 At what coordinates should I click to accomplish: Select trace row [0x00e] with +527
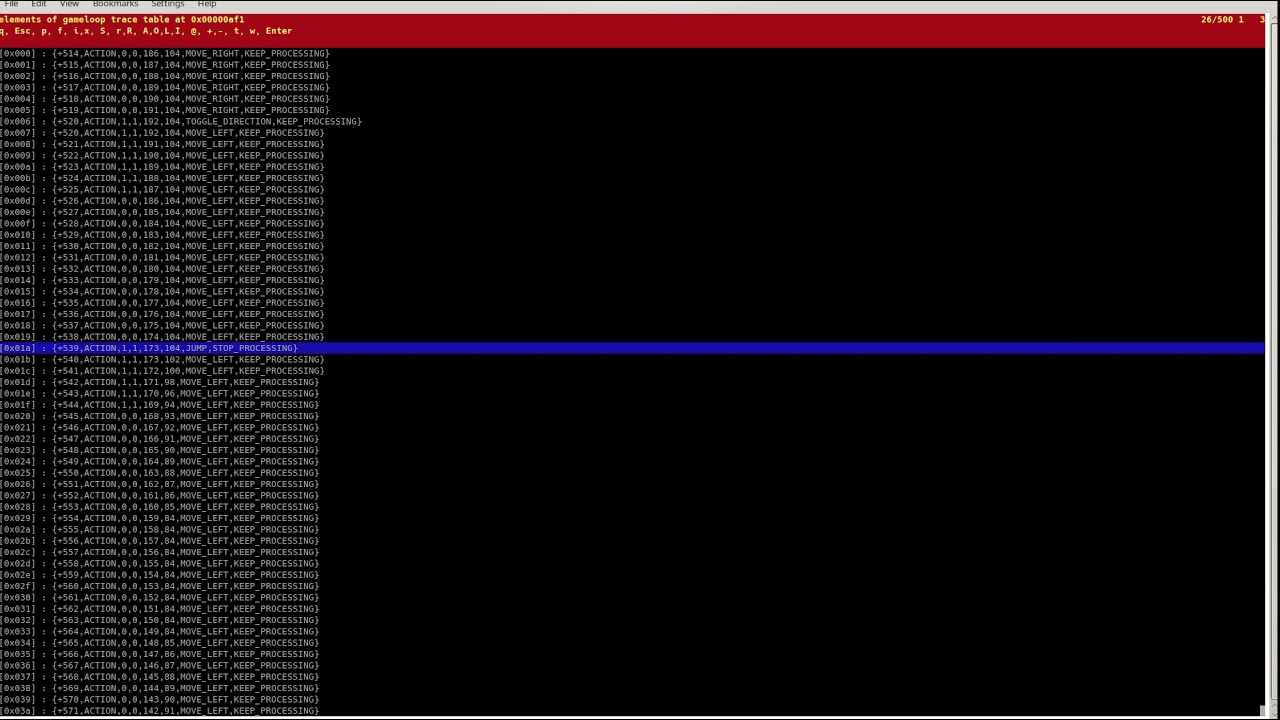click(x=162, y=212)
